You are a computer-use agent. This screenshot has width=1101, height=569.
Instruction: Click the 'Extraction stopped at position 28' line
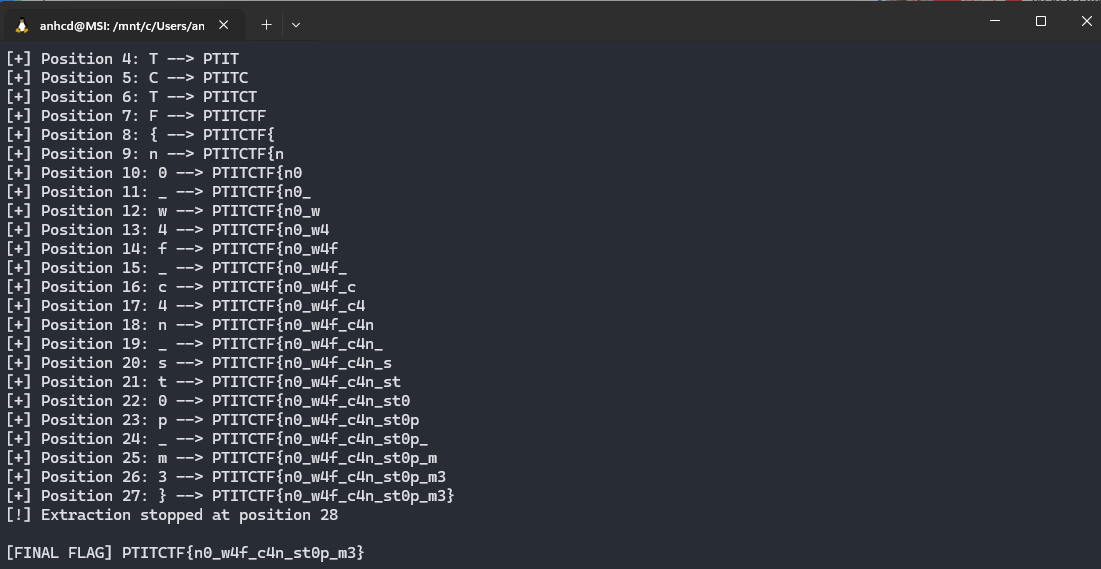tap(190, 515)
